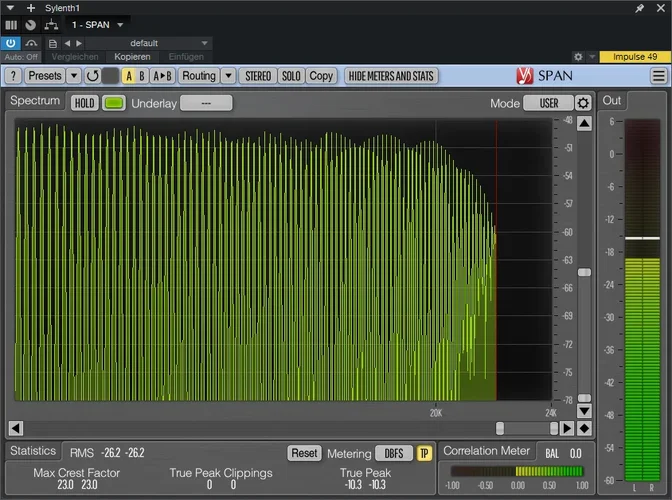The image size is (672, 500).
Task: Select the B preset slot
Action: [x=142, y=76]
